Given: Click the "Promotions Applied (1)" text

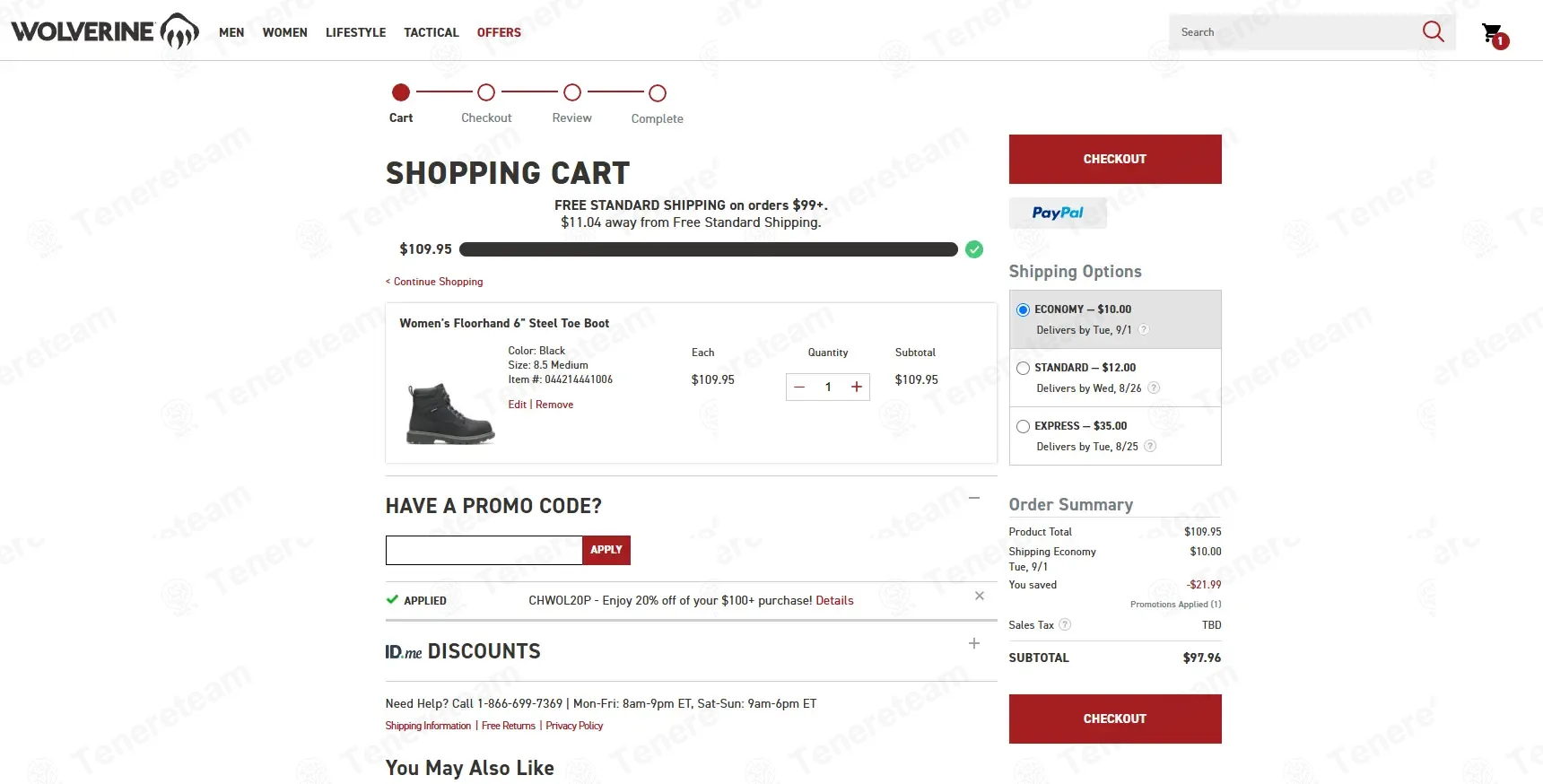Looking at the screenshot, I should point(1175,605).
